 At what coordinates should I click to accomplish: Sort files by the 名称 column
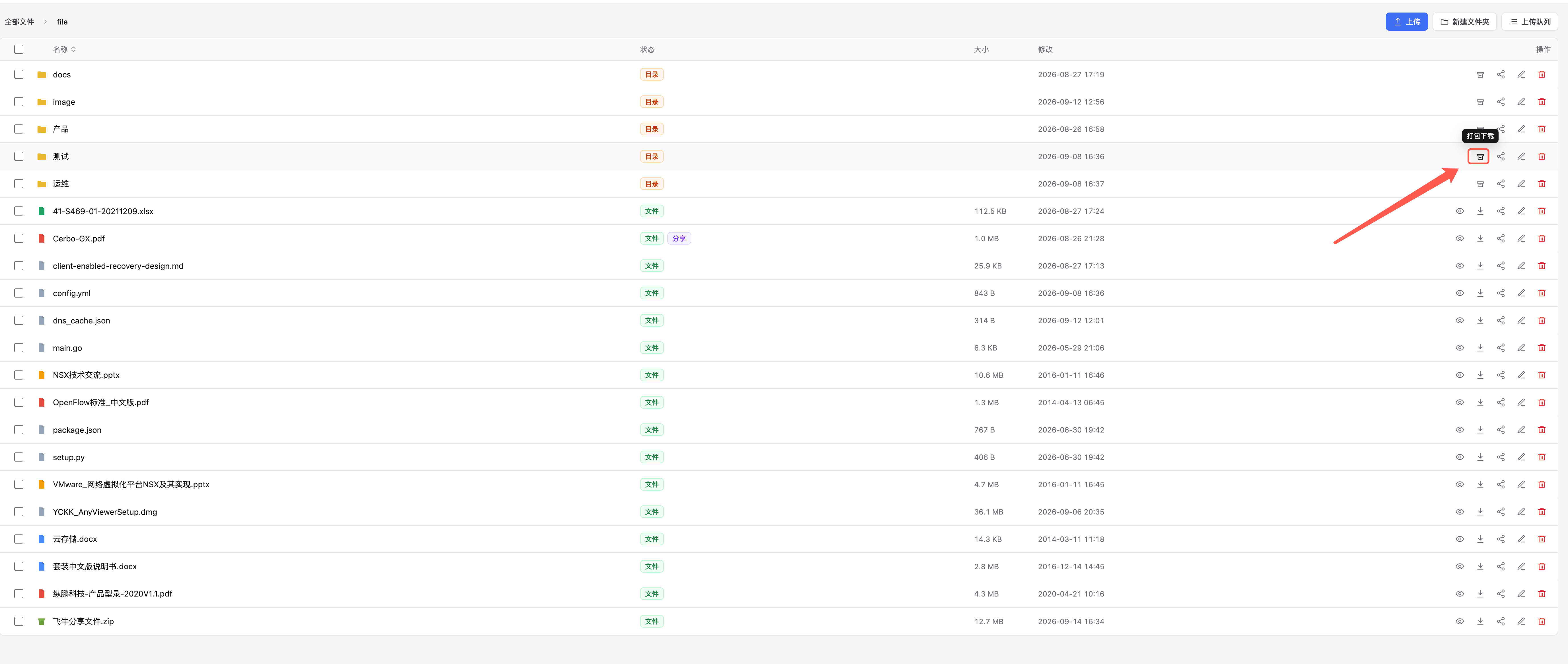coord(65,49)
